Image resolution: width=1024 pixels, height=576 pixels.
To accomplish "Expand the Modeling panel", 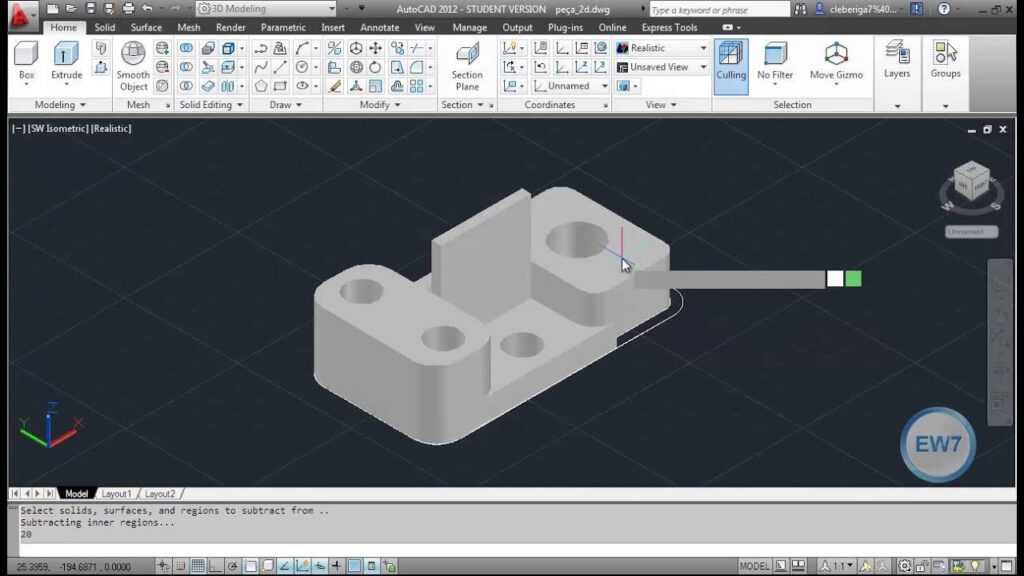I will tap(60, 104).
